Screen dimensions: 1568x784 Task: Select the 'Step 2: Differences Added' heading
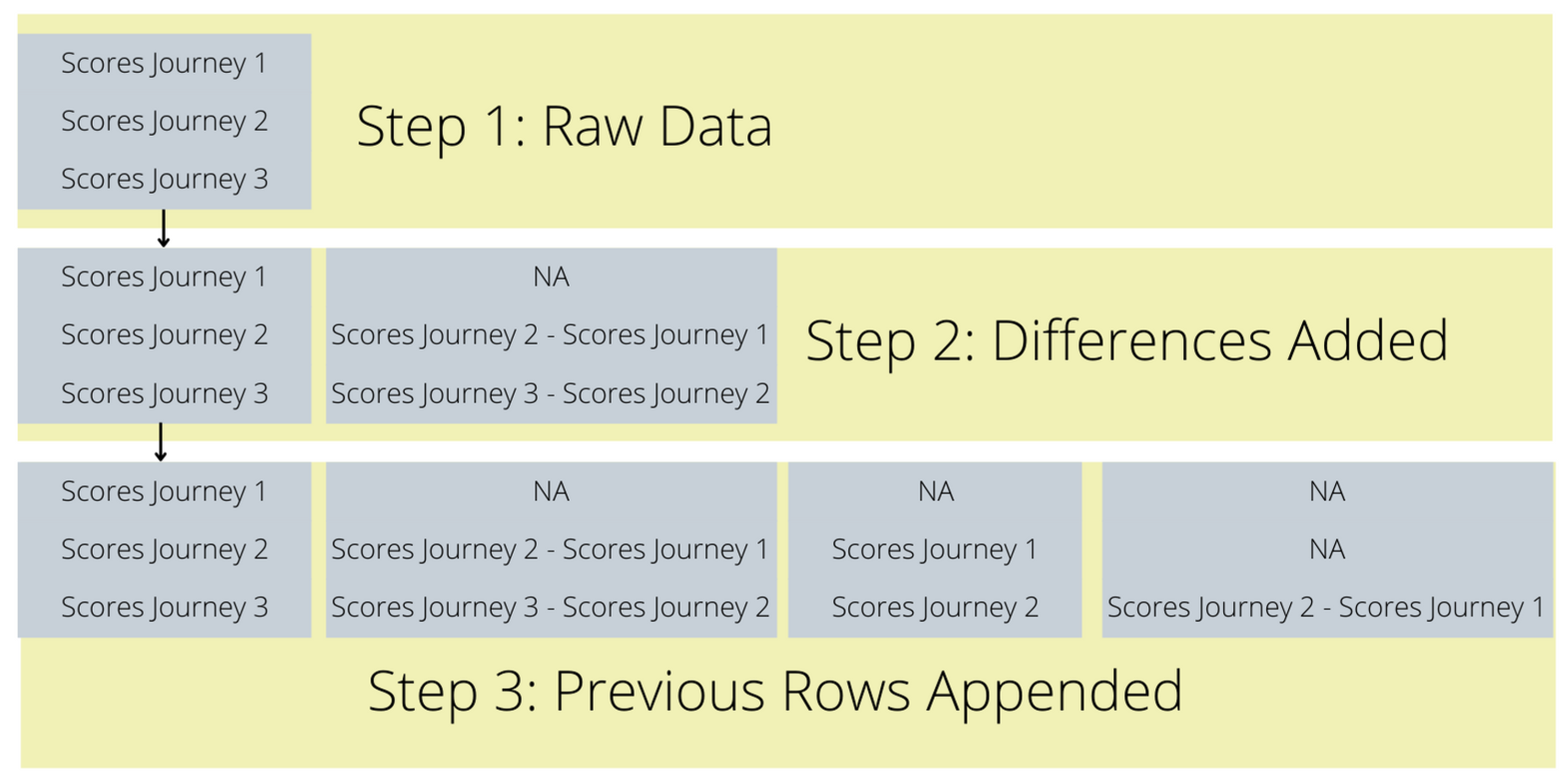click(x=1126, y=341)
